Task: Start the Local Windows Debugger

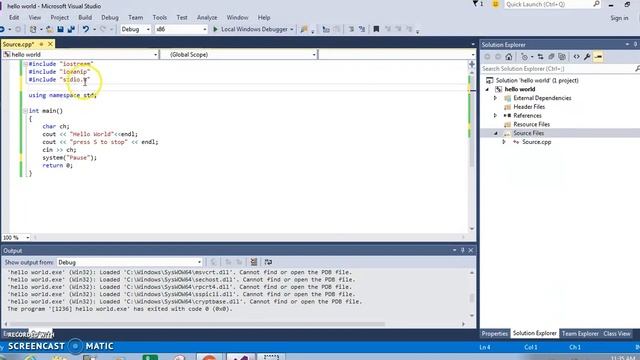Action: 250,29
